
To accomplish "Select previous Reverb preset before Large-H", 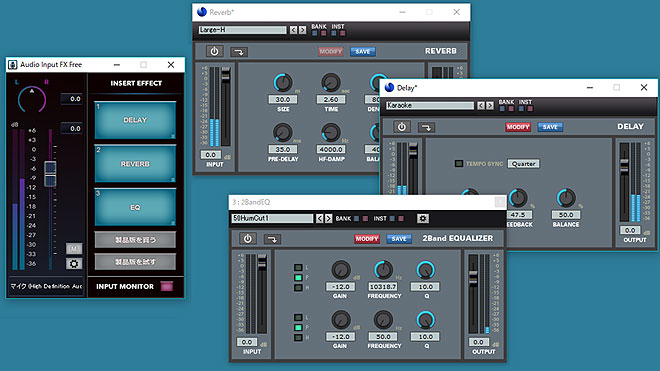I will click(x=293, y=30).
